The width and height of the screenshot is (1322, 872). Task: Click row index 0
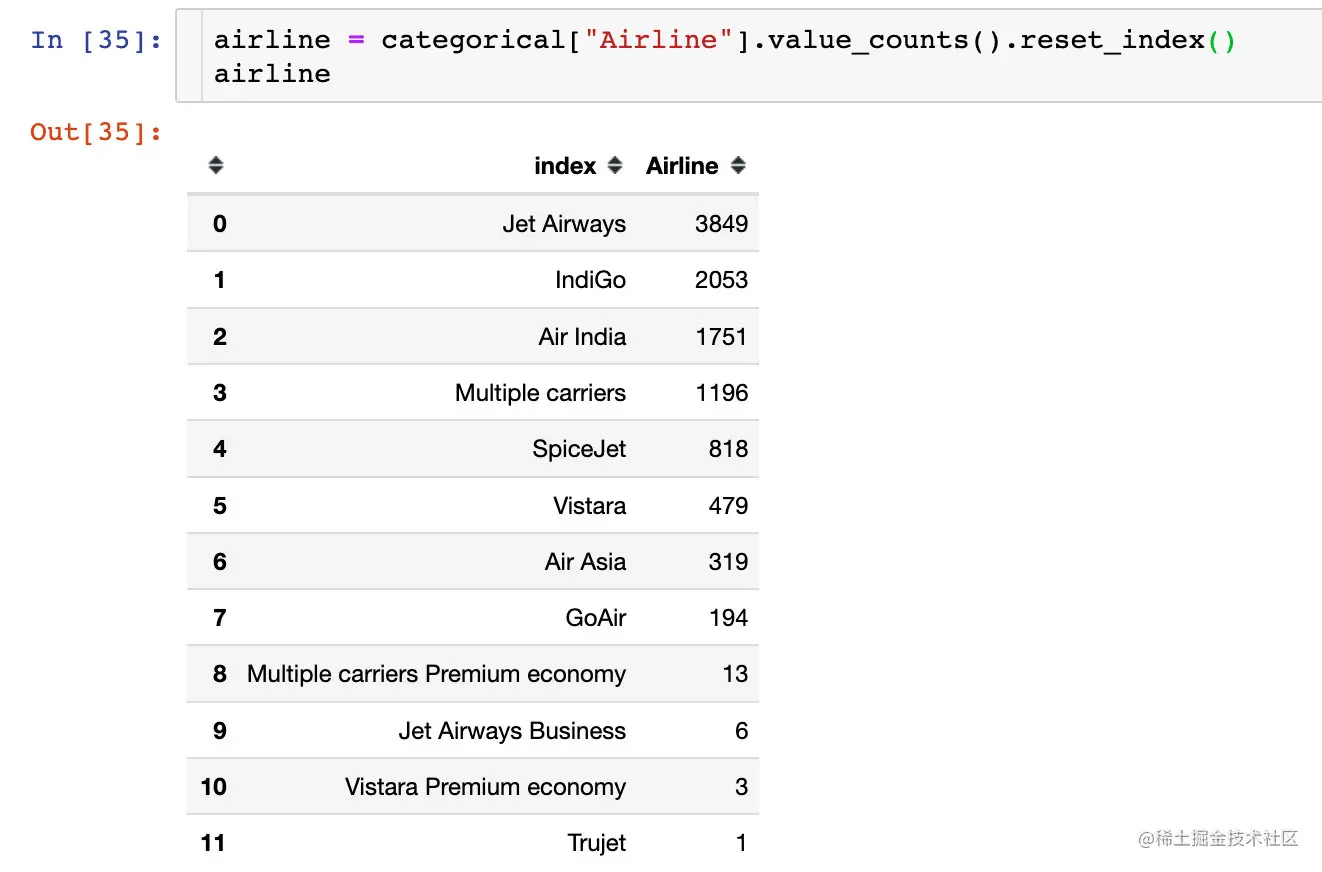[x=220, y=224]
